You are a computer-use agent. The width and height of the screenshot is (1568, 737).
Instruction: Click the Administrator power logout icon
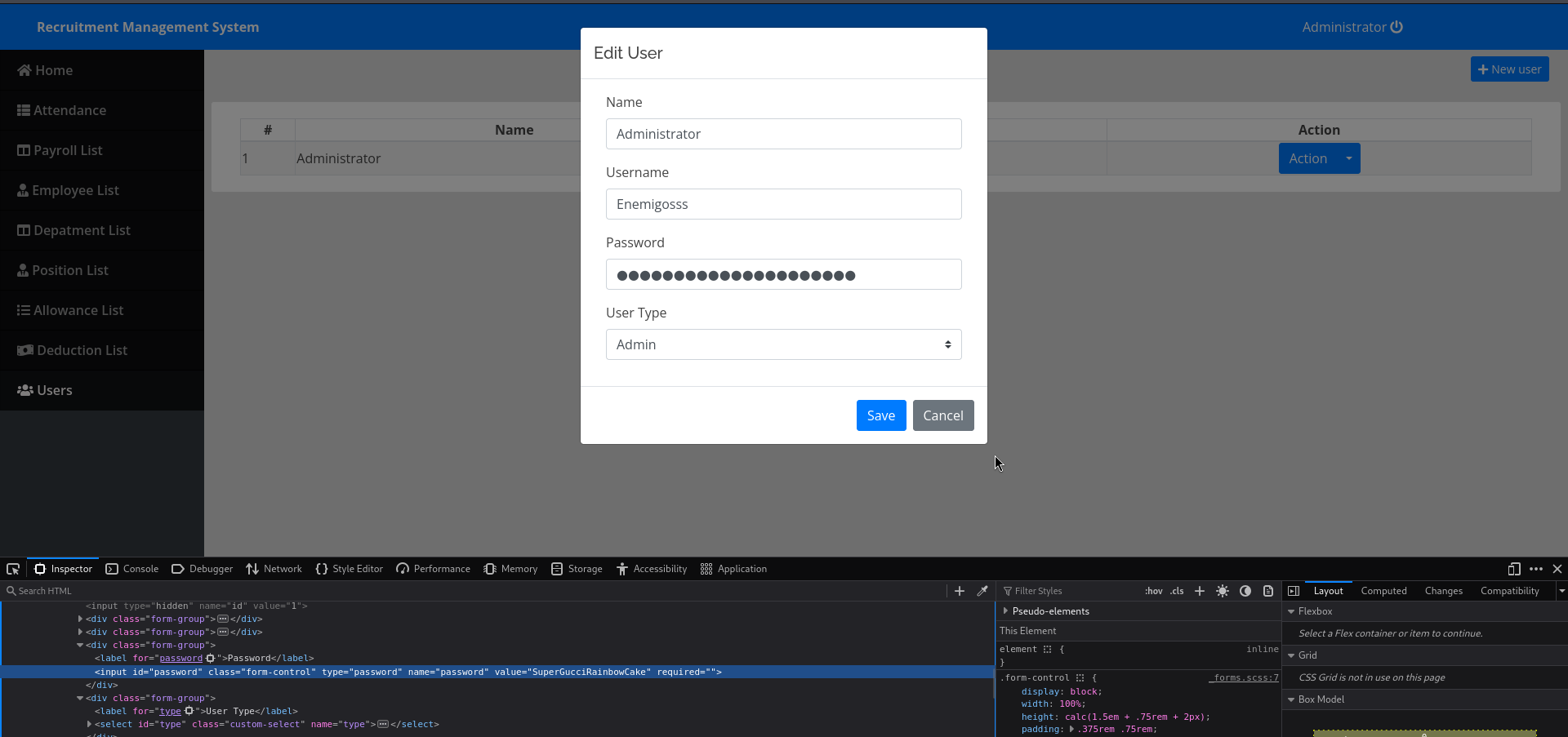tap(1396, 27)
